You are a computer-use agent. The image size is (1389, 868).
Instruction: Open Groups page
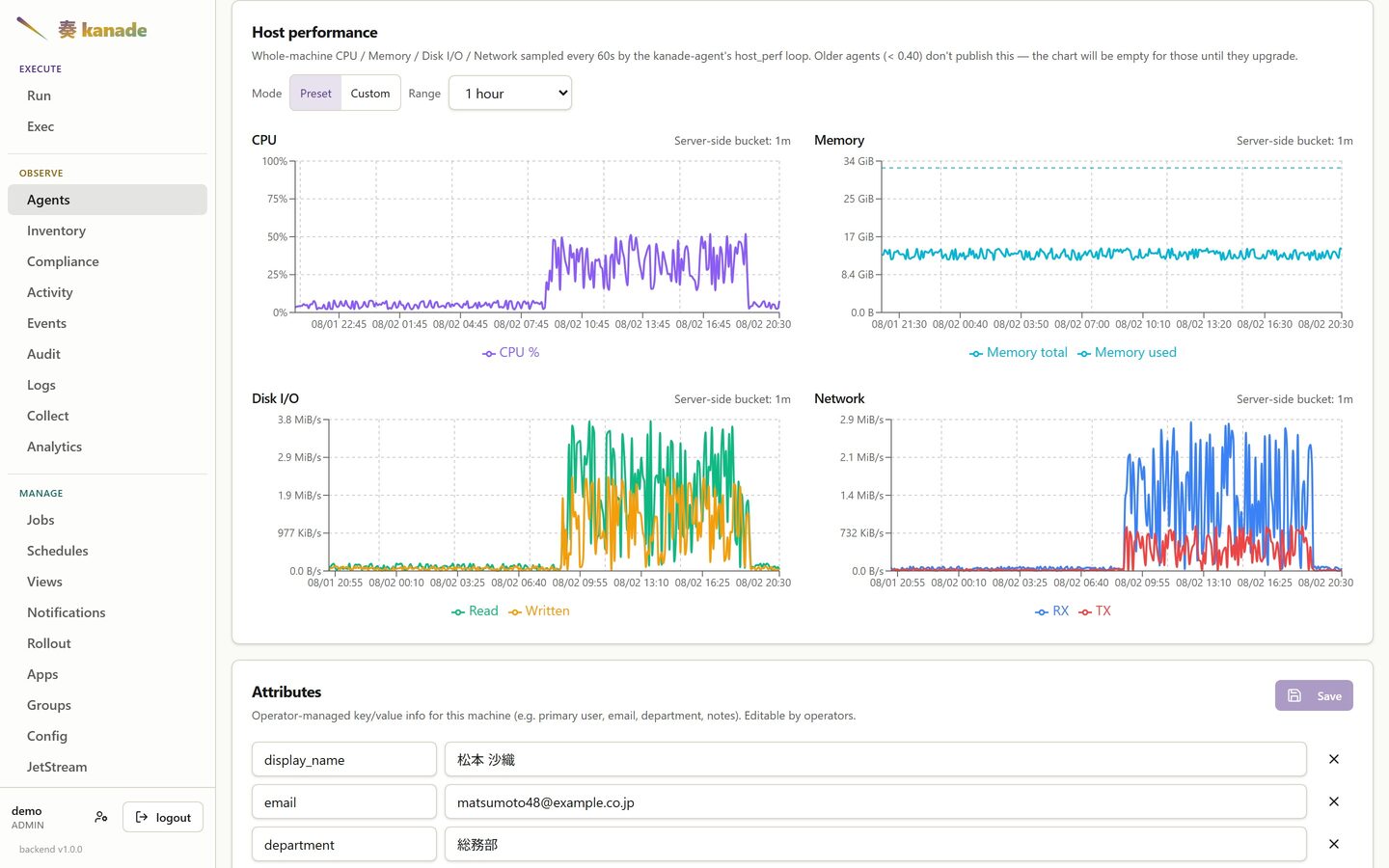107,705
